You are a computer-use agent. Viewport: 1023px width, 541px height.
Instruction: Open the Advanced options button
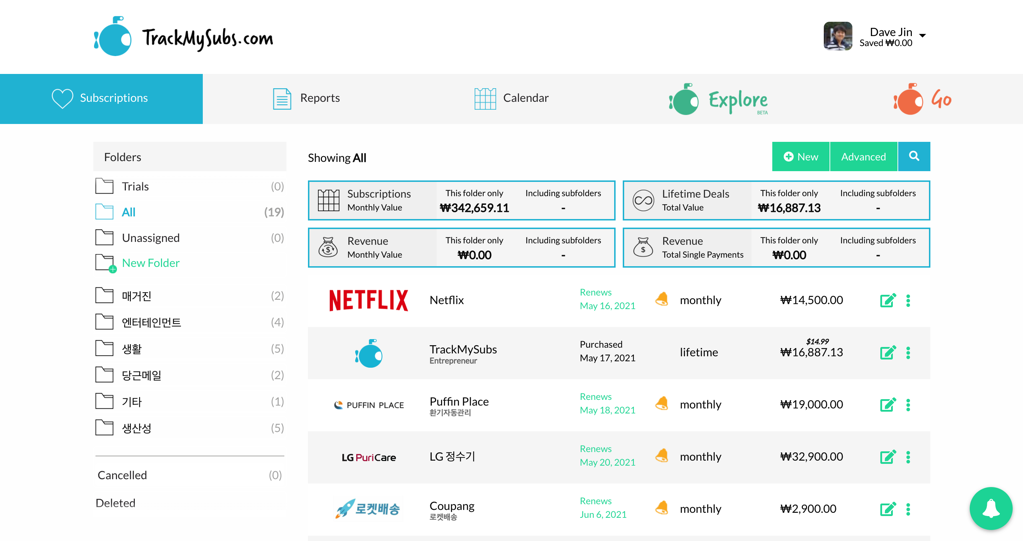[x=863, y=157]
